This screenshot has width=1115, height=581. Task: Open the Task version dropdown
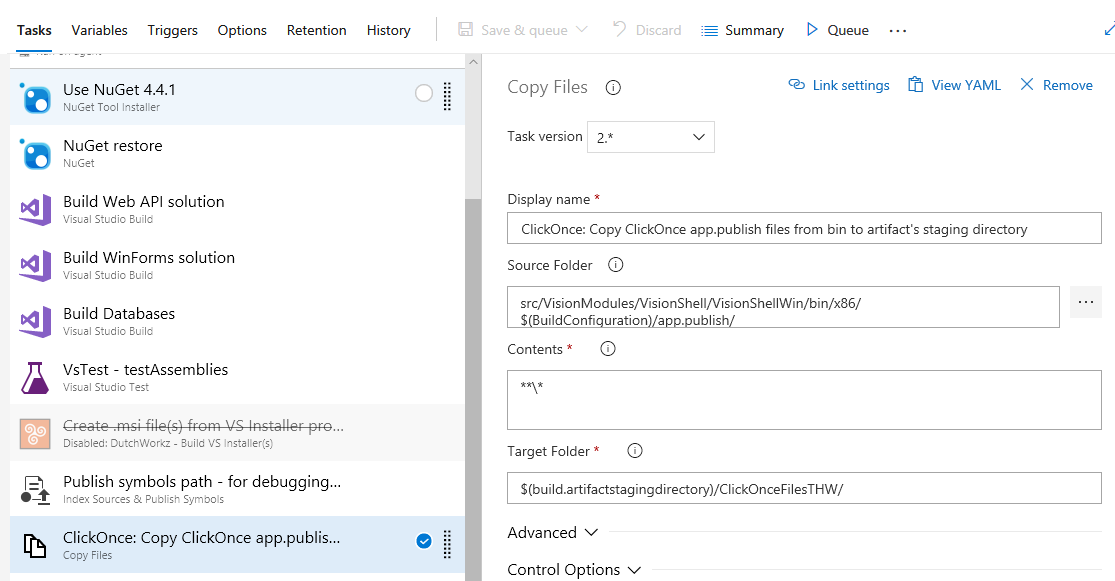(651, 137)
